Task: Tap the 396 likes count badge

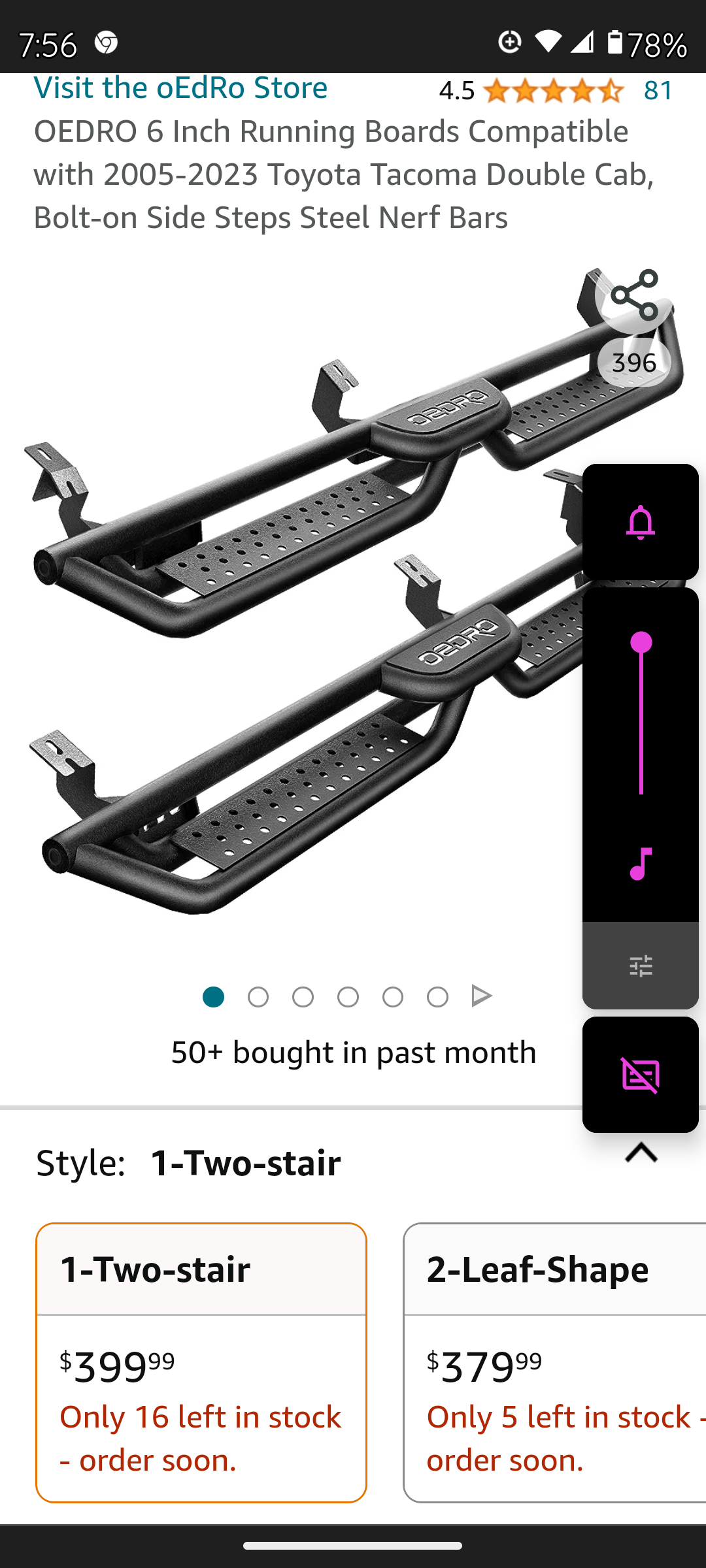Action: coord(634,363)
